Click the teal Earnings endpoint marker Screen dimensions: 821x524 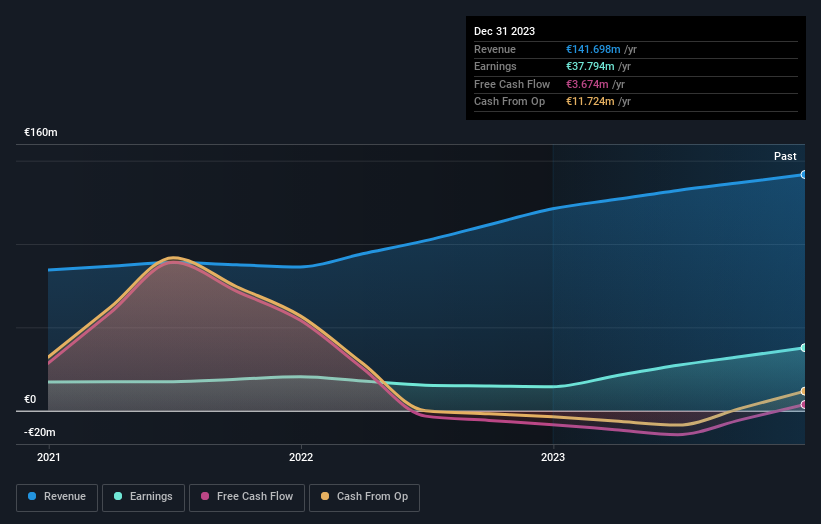click(803, 348)
